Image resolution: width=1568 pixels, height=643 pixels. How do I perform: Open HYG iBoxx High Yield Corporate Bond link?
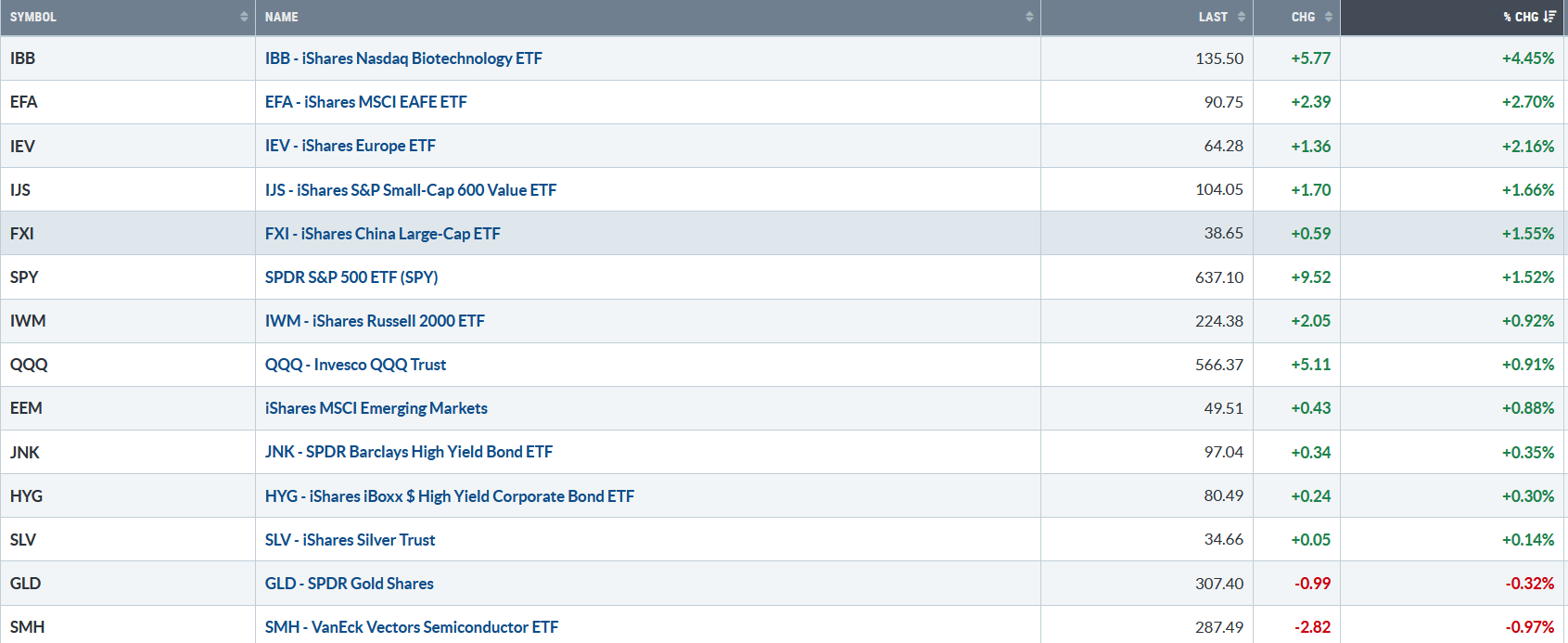pyautogui.click(x=449, y=496)
